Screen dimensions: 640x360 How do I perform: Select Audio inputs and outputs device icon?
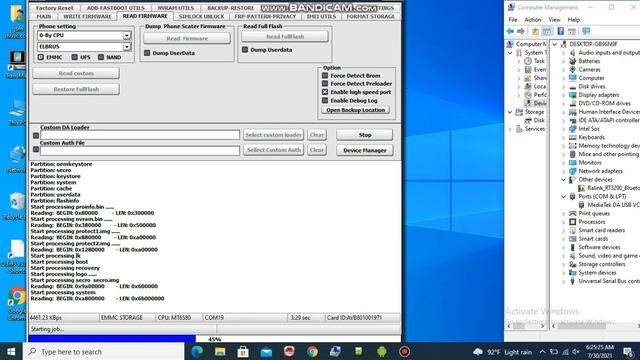[573, 53]
